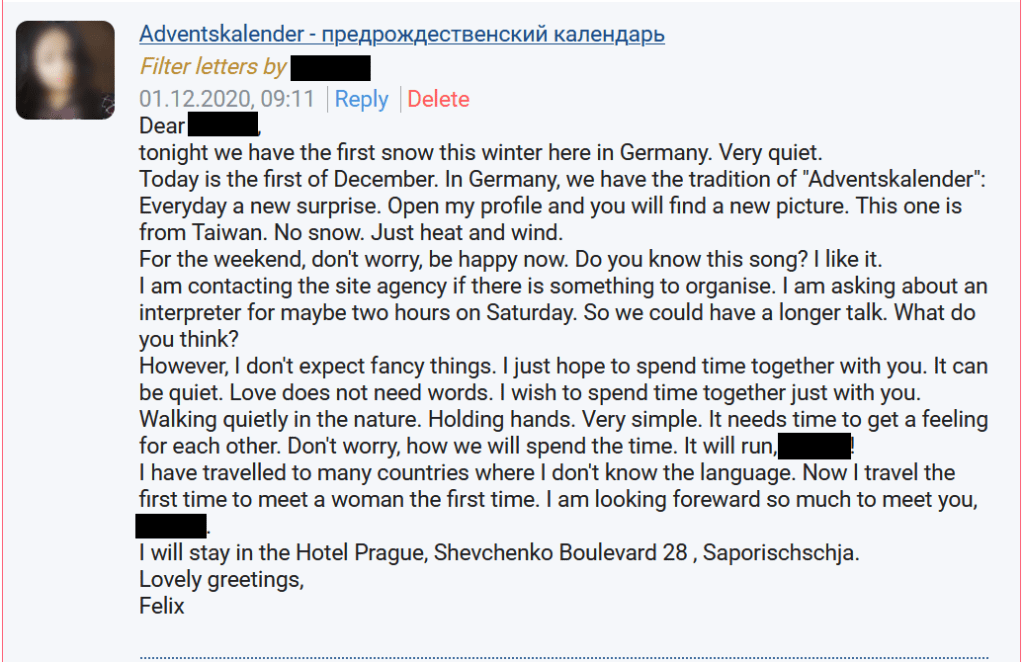Viewport: 1024px width, 662px height.
Task: Click the word "Dear" in the greeting
Action: tap(162, 127)
